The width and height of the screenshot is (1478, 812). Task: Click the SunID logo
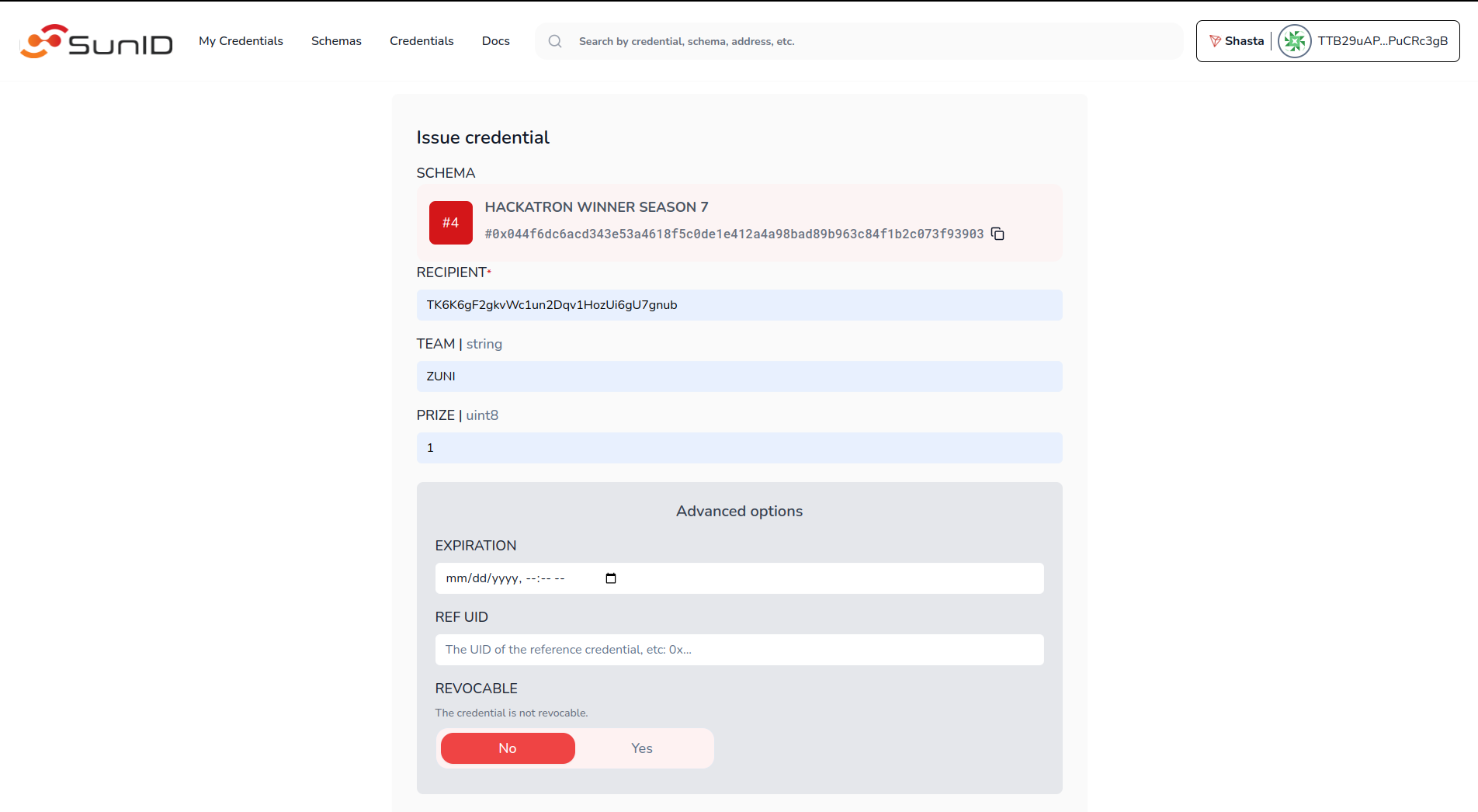(x=96, y=41)
